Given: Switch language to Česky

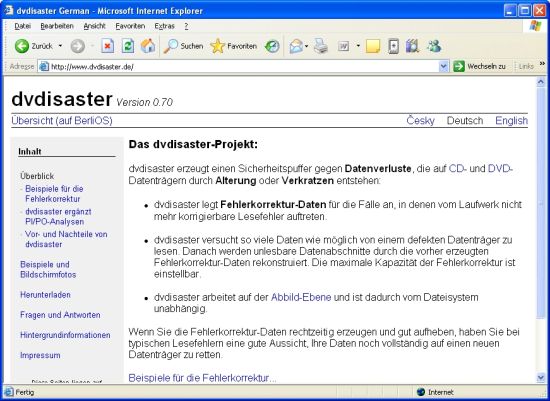Looking at the screenshot, I should point(420,120).
